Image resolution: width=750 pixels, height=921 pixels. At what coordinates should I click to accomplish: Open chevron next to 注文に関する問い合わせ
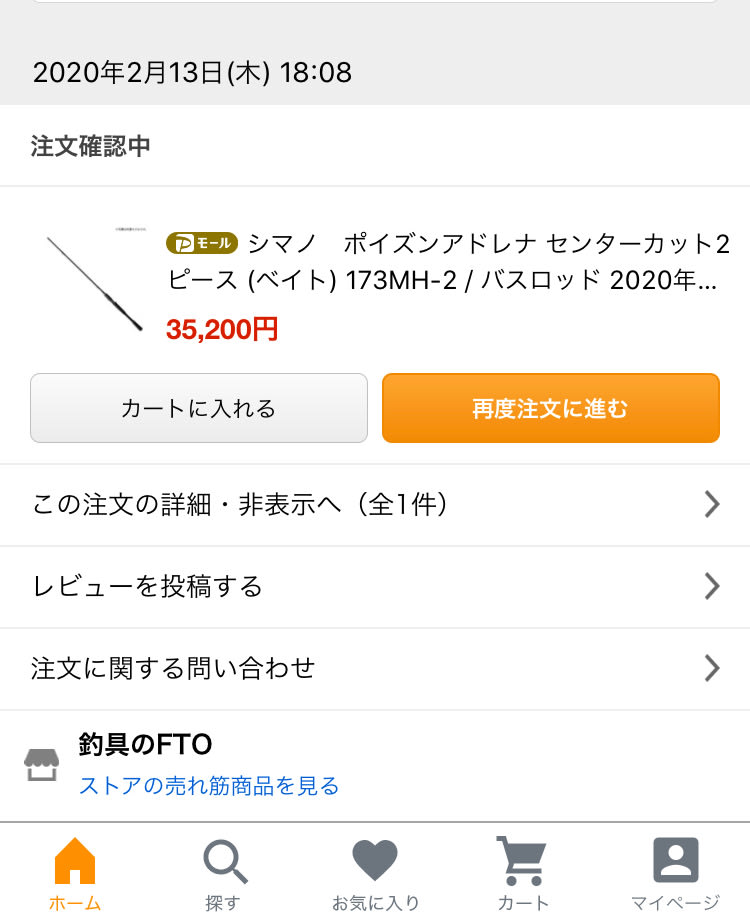pos(712,668)
